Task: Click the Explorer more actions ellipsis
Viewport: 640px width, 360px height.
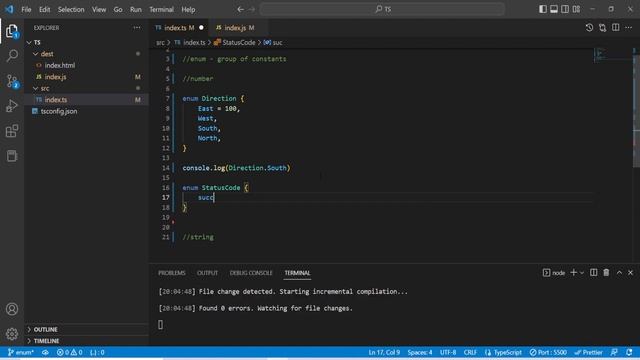Action: tap(137, 28)
